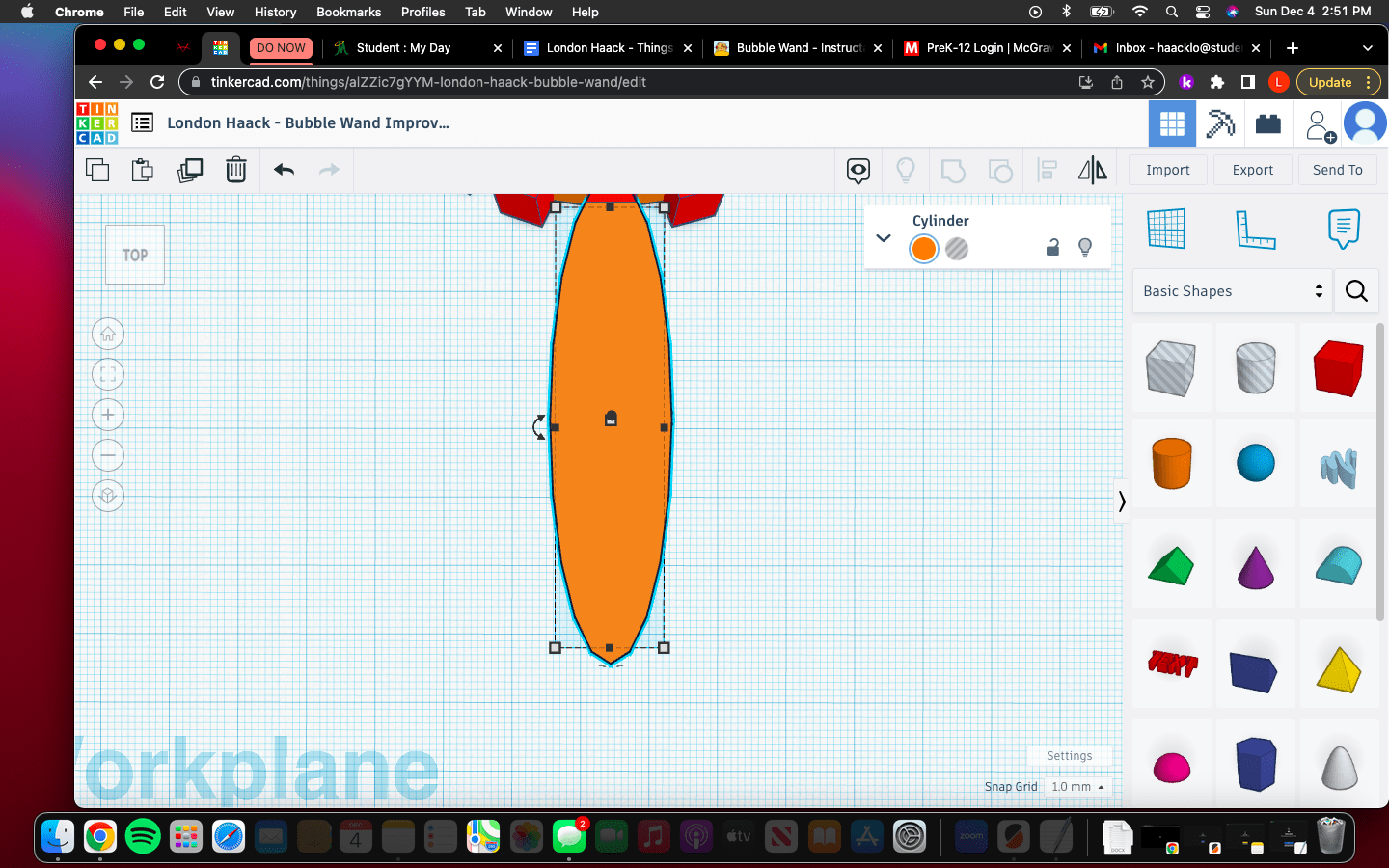Viewport: 1389px width, 868px height.
Task: Select the Workplane tool
Action: click(1166, 229)
